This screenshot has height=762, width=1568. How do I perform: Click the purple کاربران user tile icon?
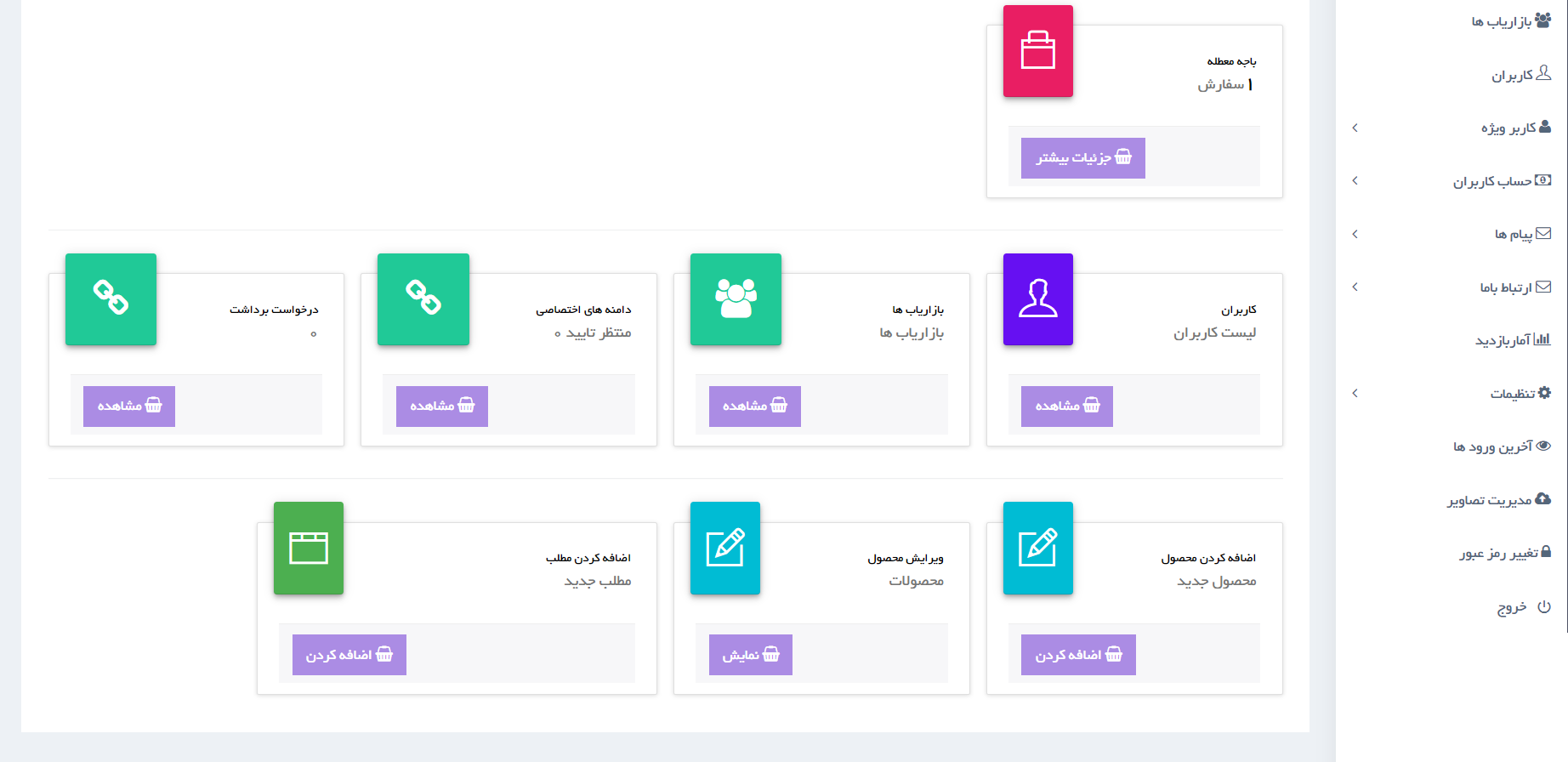[1037, 299]
